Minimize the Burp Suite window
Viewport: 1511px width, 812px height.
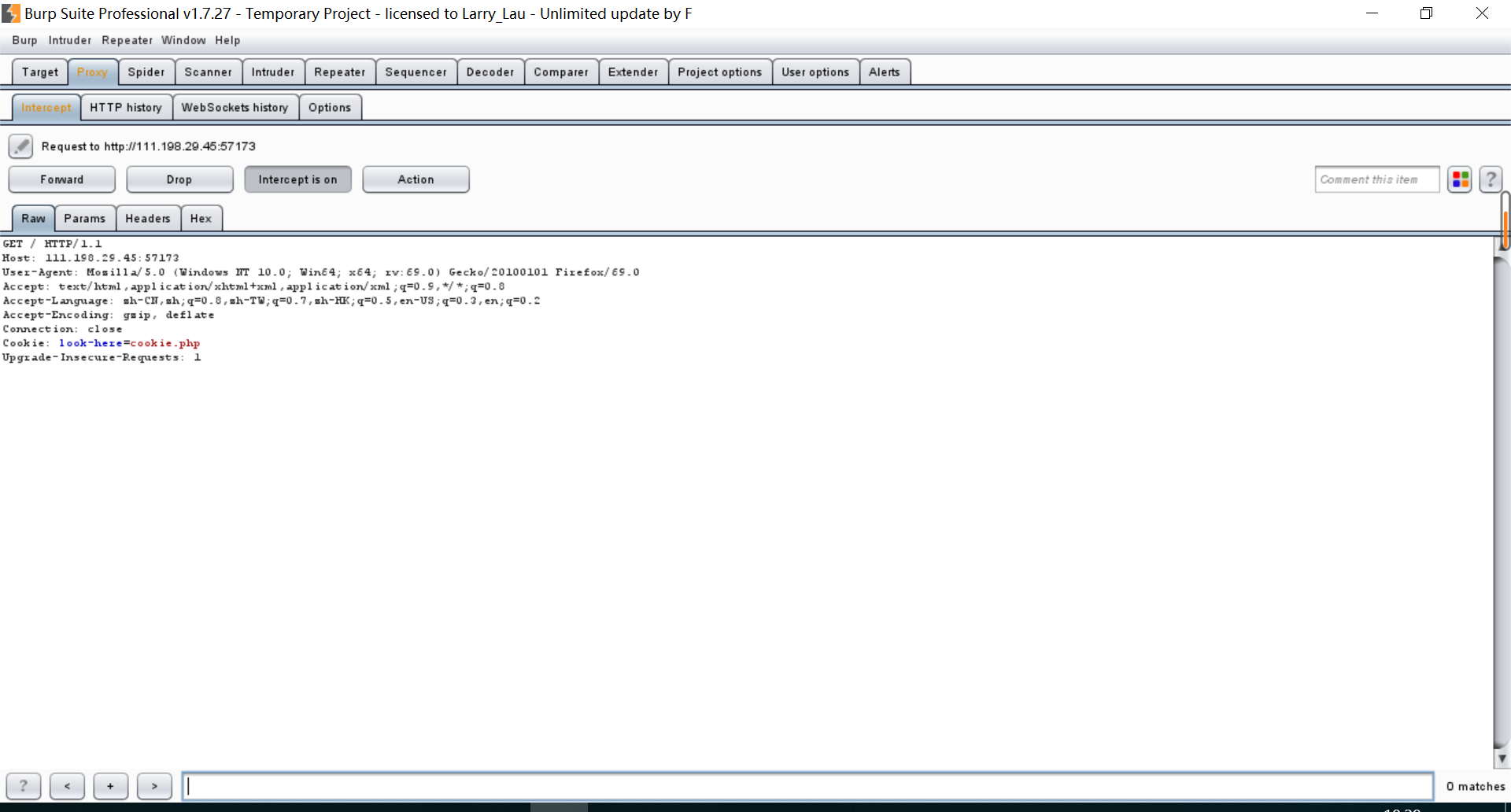(1372, 13)
